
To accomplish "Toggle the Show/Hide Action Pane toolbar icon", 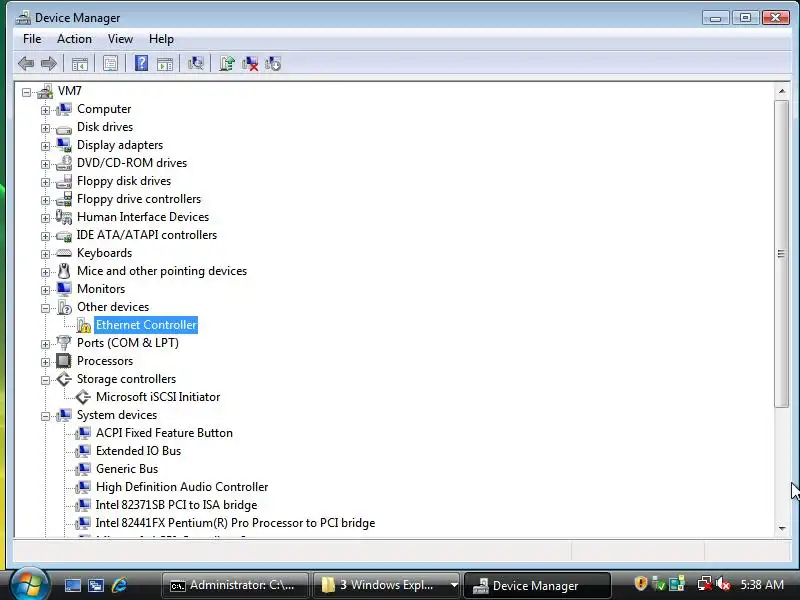I will [165, 64].
